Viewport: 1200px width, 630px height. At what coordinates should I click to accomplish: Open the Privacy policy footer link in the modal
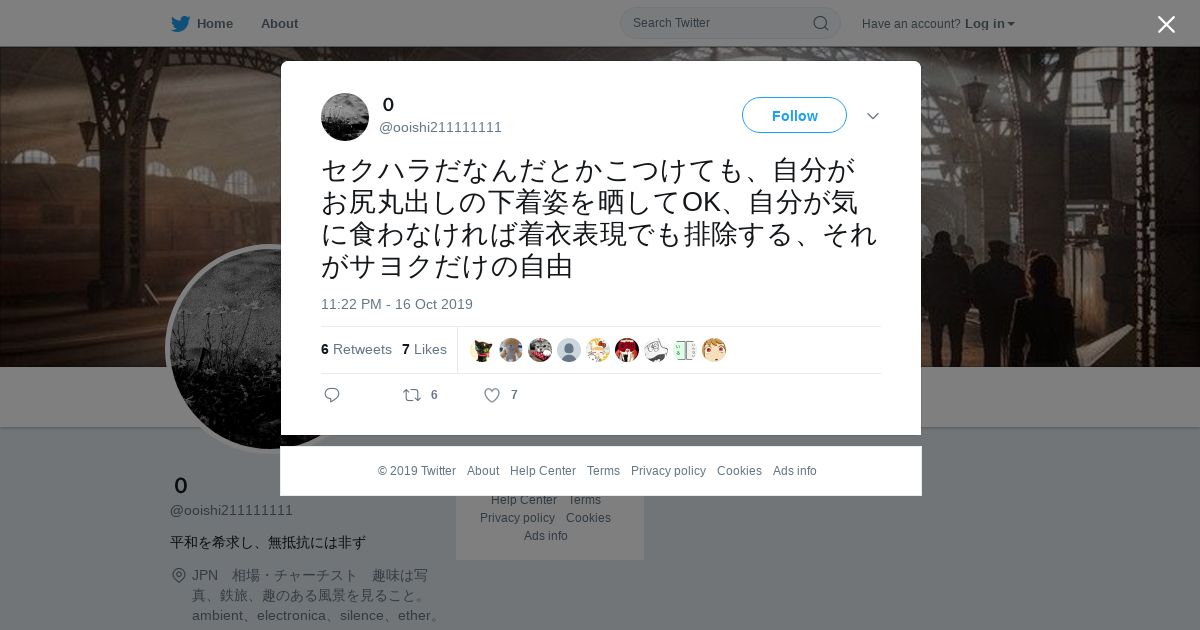pyautogui.click(x=668, y=471)
